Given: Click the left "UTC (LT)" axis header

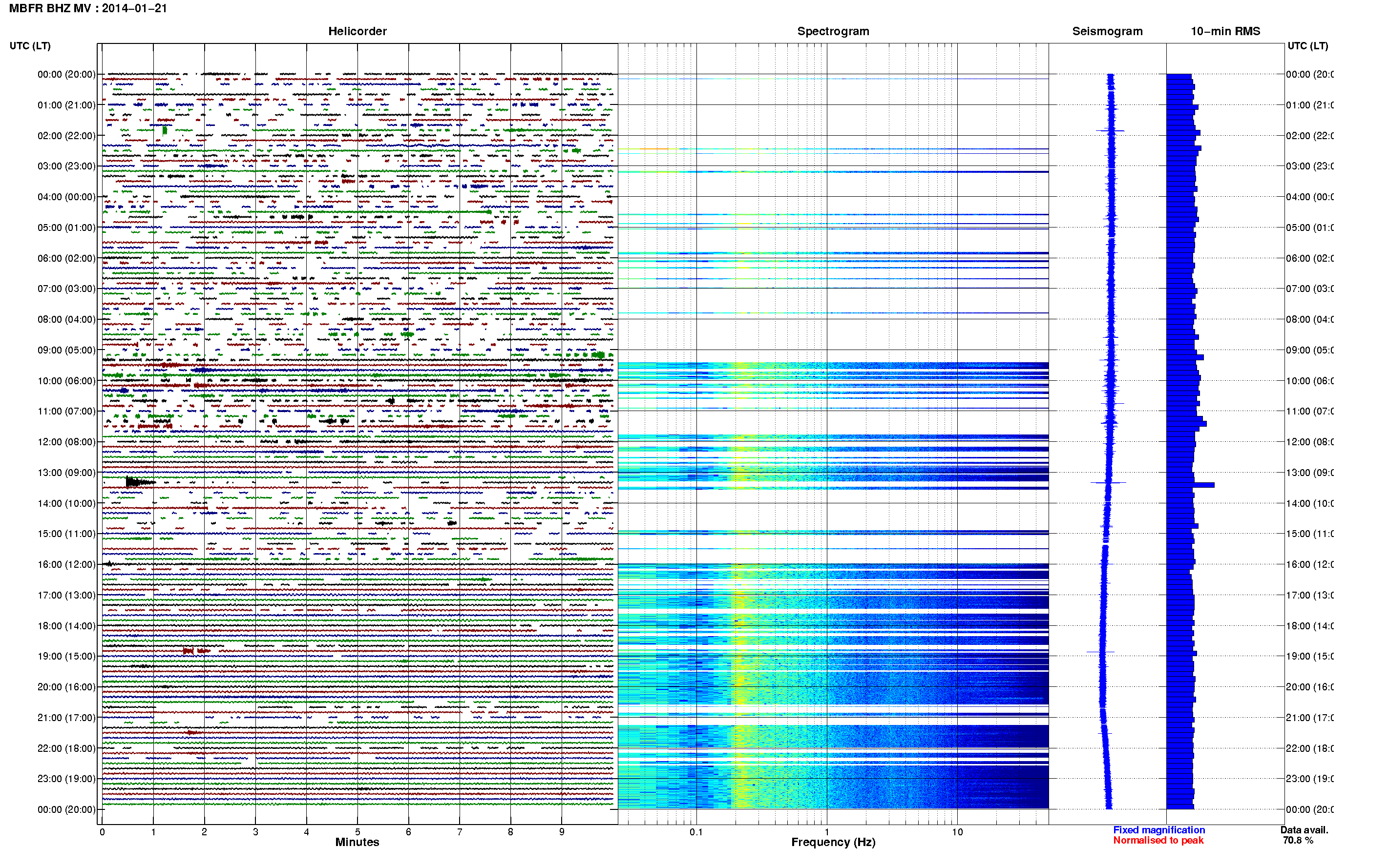Looking at the screenshot, I should tap(30, 46).
